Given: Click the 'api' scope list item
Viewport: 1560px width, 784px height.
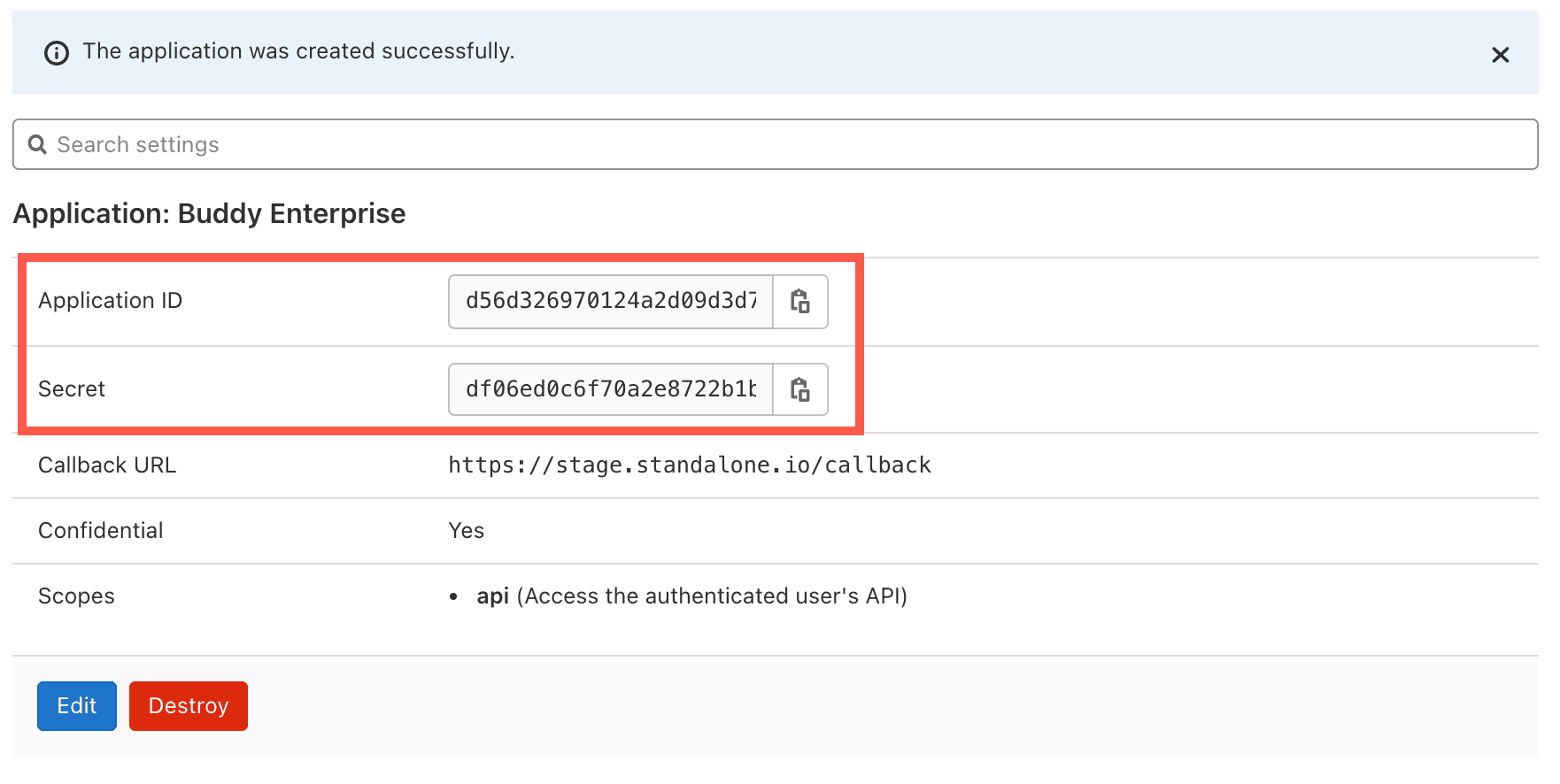Looking at the screenshot, I should [x=691, y=596].
